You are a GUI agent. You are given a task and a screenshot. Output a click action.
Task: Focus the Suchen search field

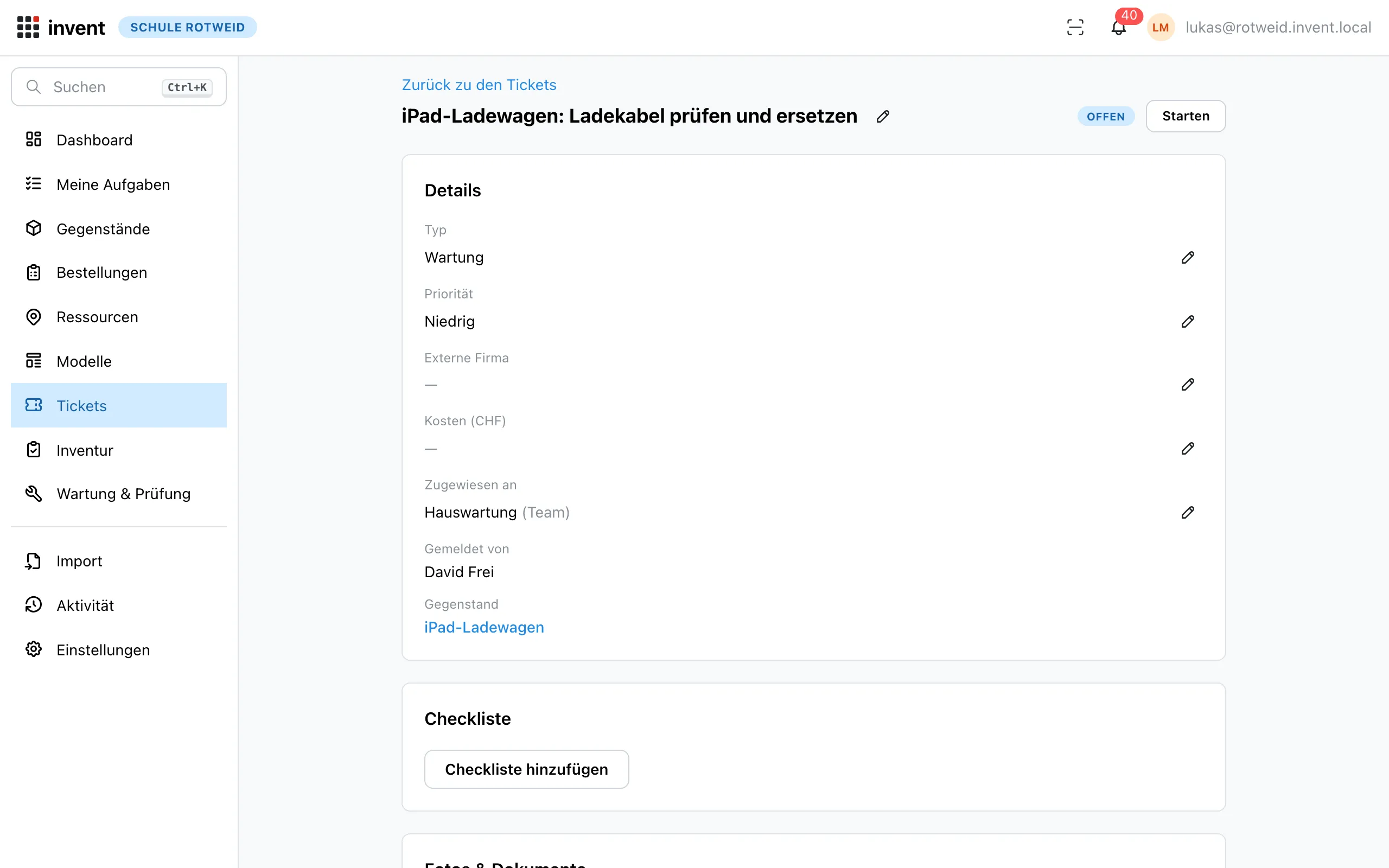click(x=119, y=87)
